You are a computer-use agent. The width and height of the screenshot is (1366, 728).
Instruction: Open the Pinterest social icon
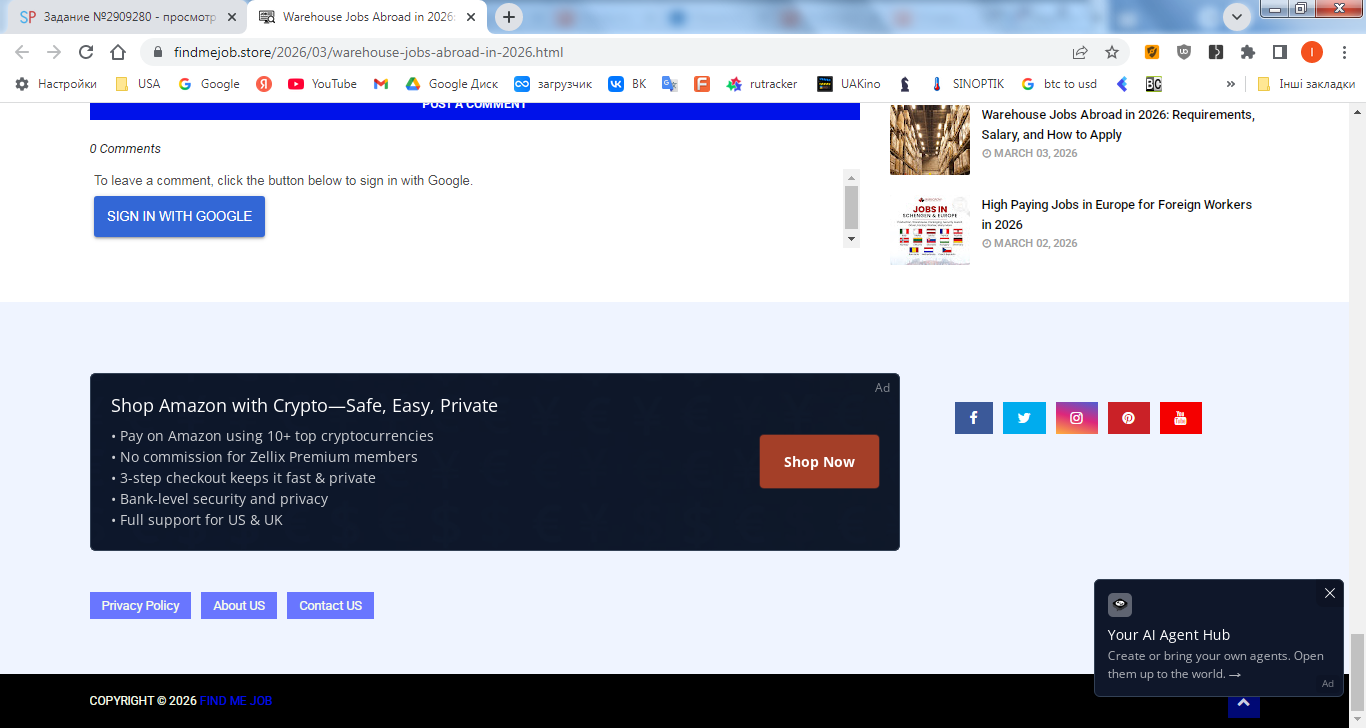click(x=1129, y=418)
